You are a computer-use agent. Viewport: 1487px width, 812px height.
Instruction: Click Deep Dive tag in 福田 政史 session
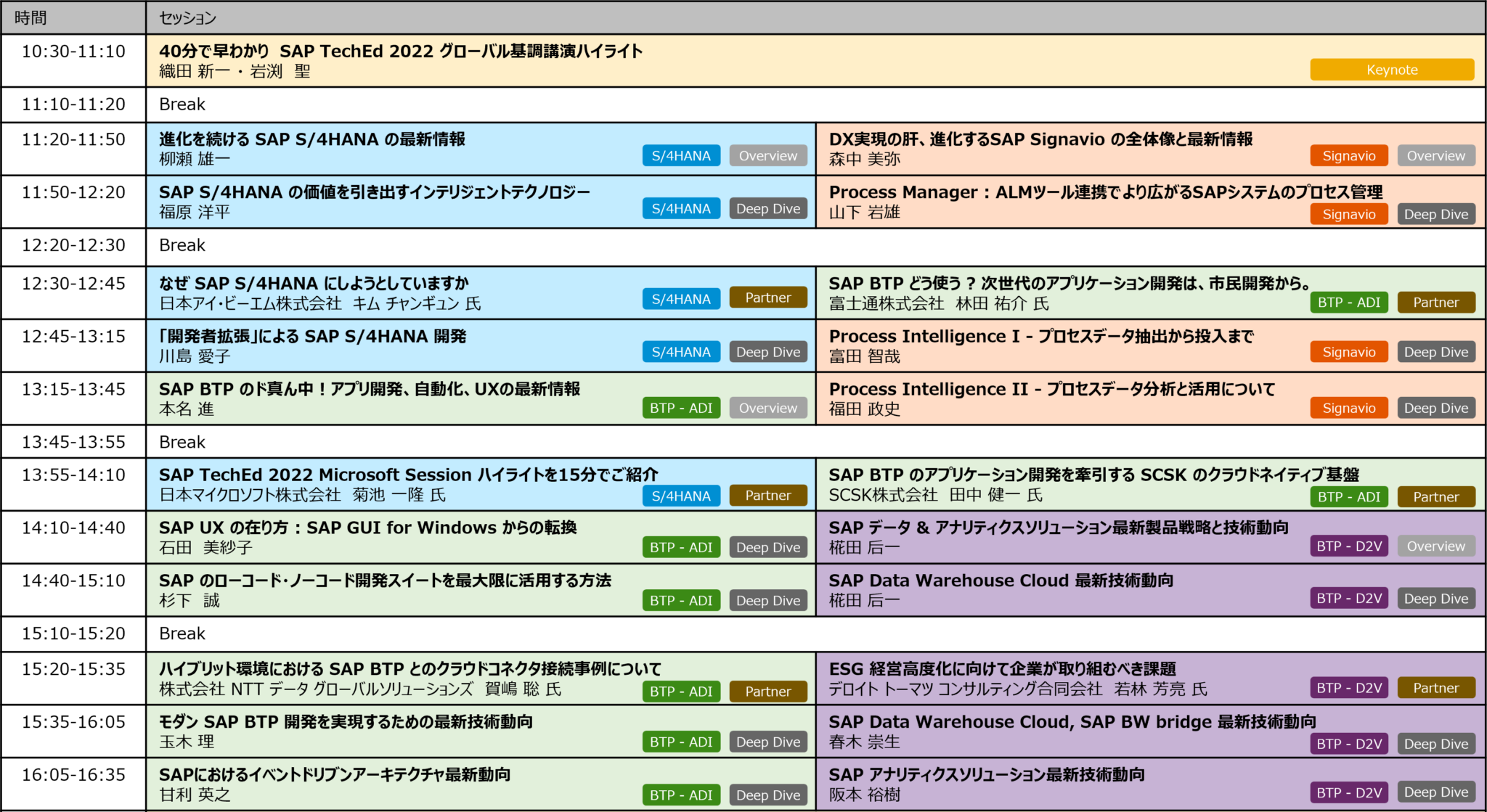[x=1436, y=408]
